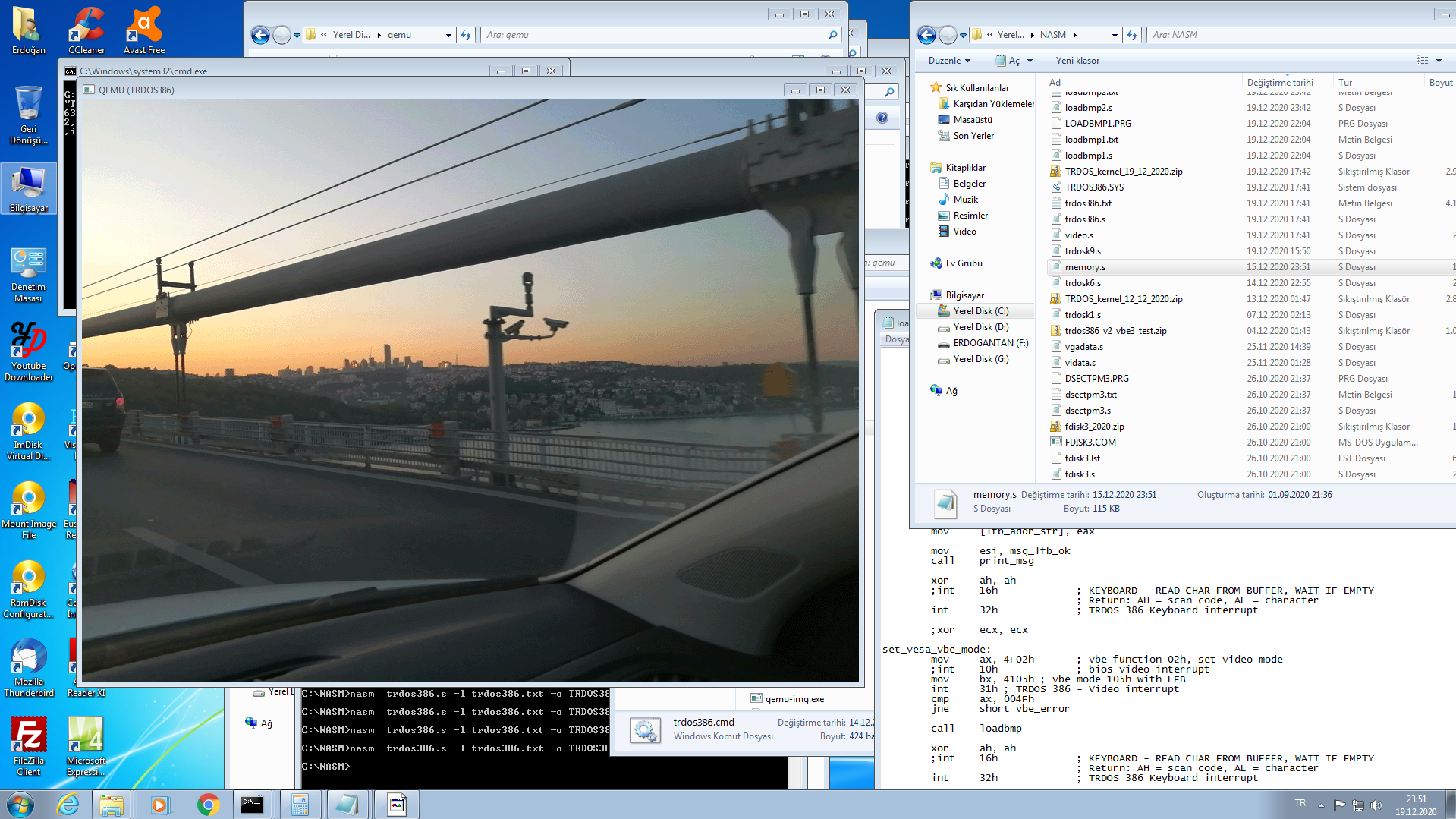The height and width of the screenshot is (819, 1456).
Task: Sort files by the Tür column
Action: [x=1345, y=83]
